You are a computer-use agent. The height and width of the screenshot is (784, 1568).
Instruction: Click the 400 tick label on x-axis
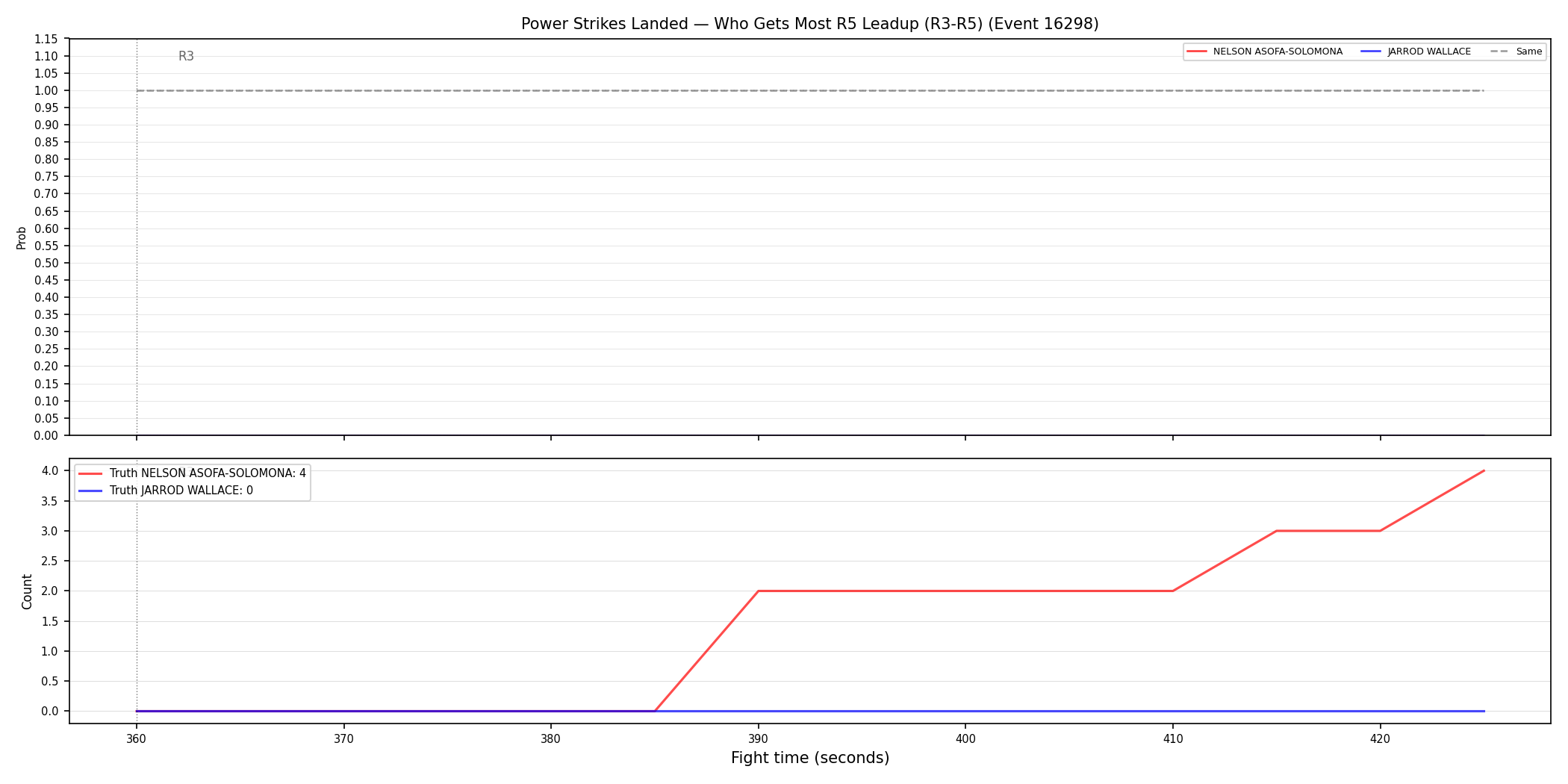pyautogui.click(x=965, y=739)
